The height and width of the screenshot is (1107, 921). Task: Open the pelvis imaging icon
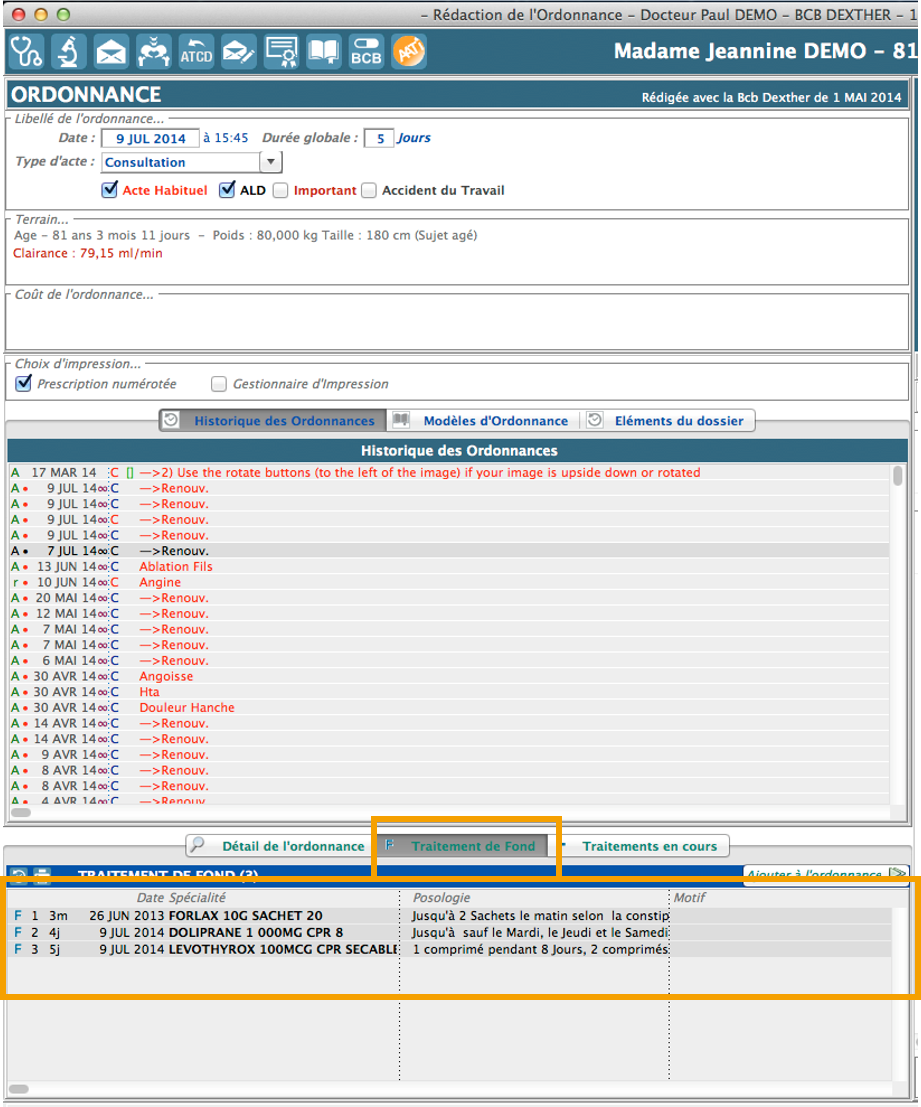pyautogui.click(x=153, y=51)
